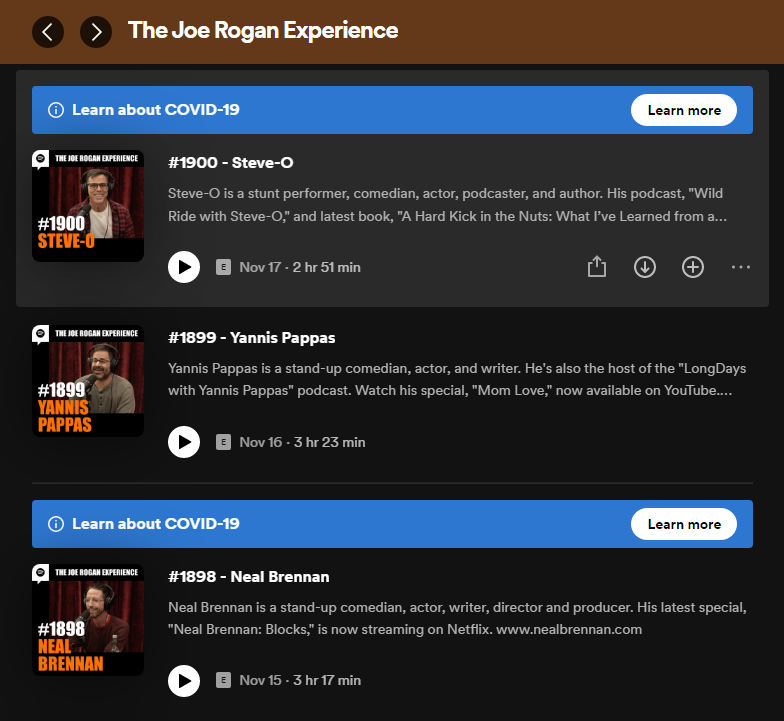
Task: Click explicit badge on Neal Brennan episode
Action: 224,680
